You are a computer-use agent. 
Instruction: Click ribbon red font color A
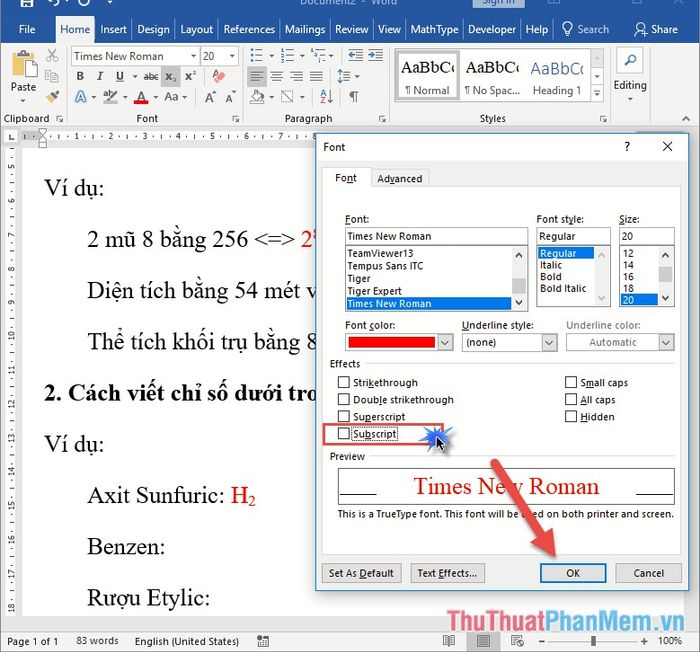pyautogui.click(x=141, y=96)
